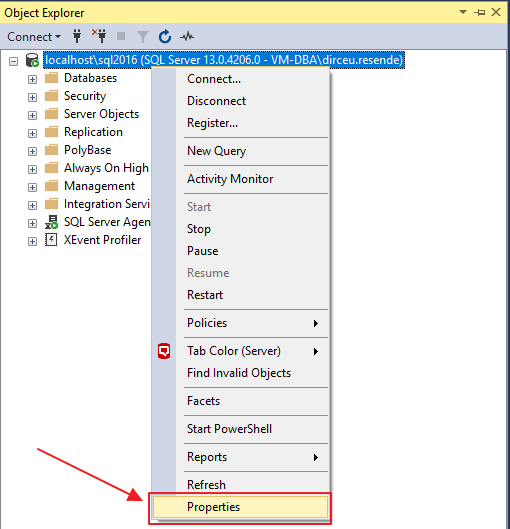Toggle the Object Explorer auto-hide pin
Image resolution: width=510 pixels, height=529 pixels.
click(x=479, y=12)
